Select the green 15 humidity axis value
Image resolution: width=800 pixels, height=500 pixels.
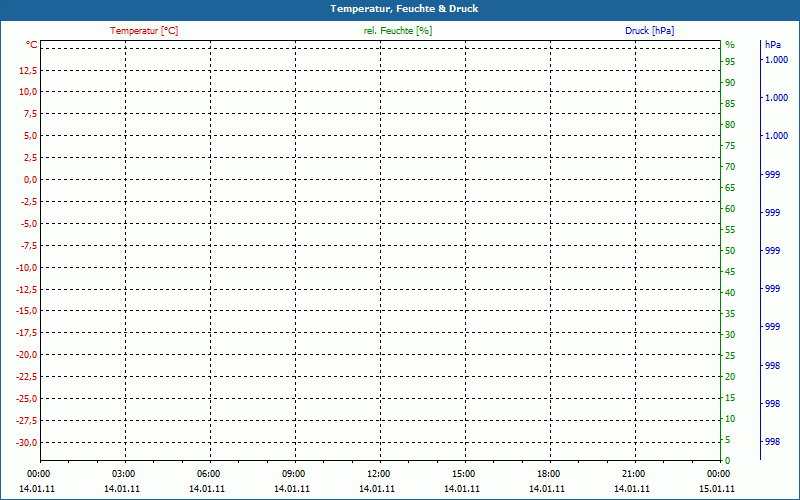[x=730, y=397]
